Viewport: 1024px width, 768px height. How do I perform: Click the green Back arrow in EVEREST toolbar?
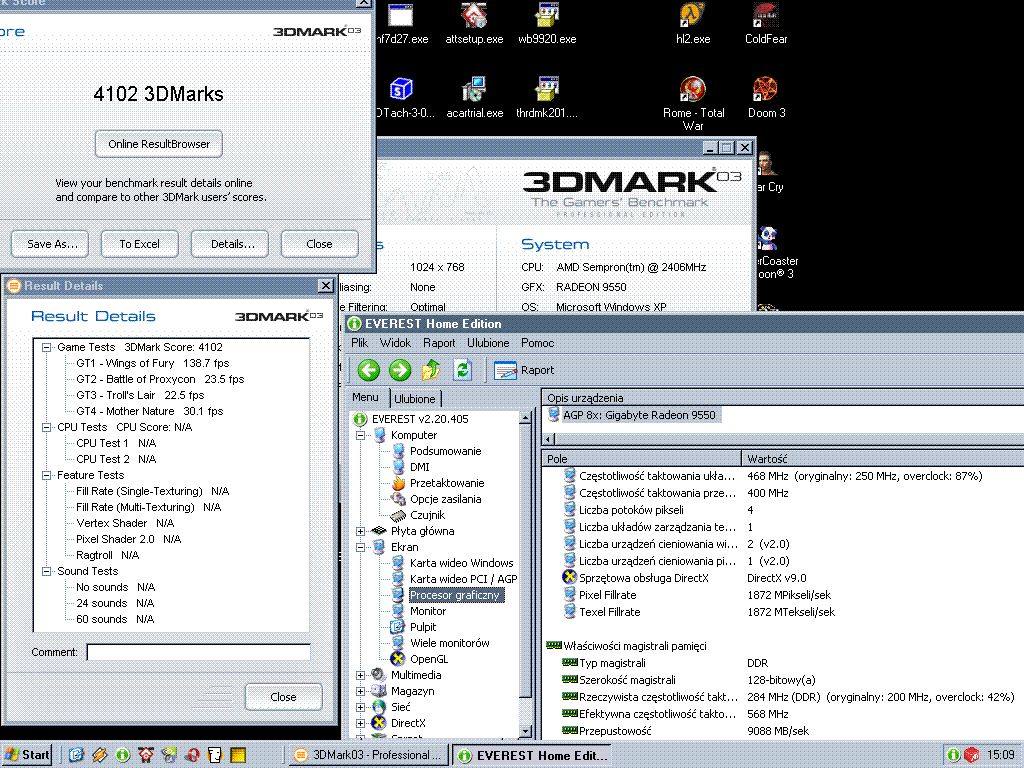tap(368, 370)
